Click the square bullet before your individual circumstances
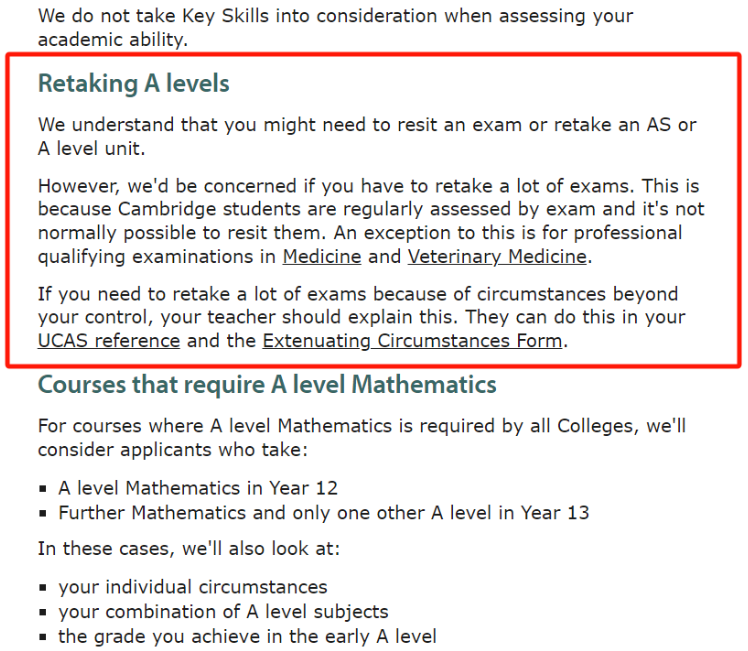Image resolution: width=748 pixels, height=651 pixels. [x=43, y=588]
